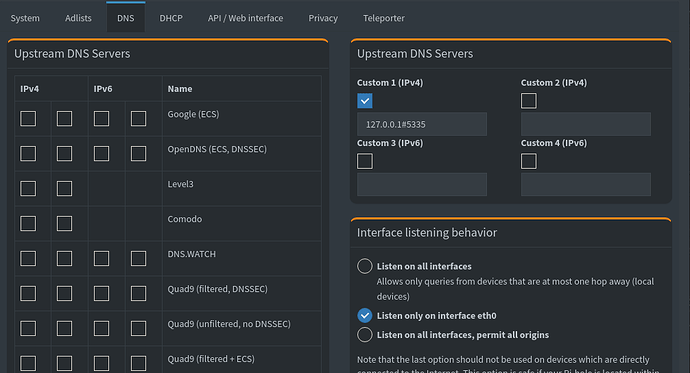This screenshot has width=690, height=373.
Task: Tick primary IPv4 for Quad9 (filtered, DNSSEC)
Action: point(28,293)
